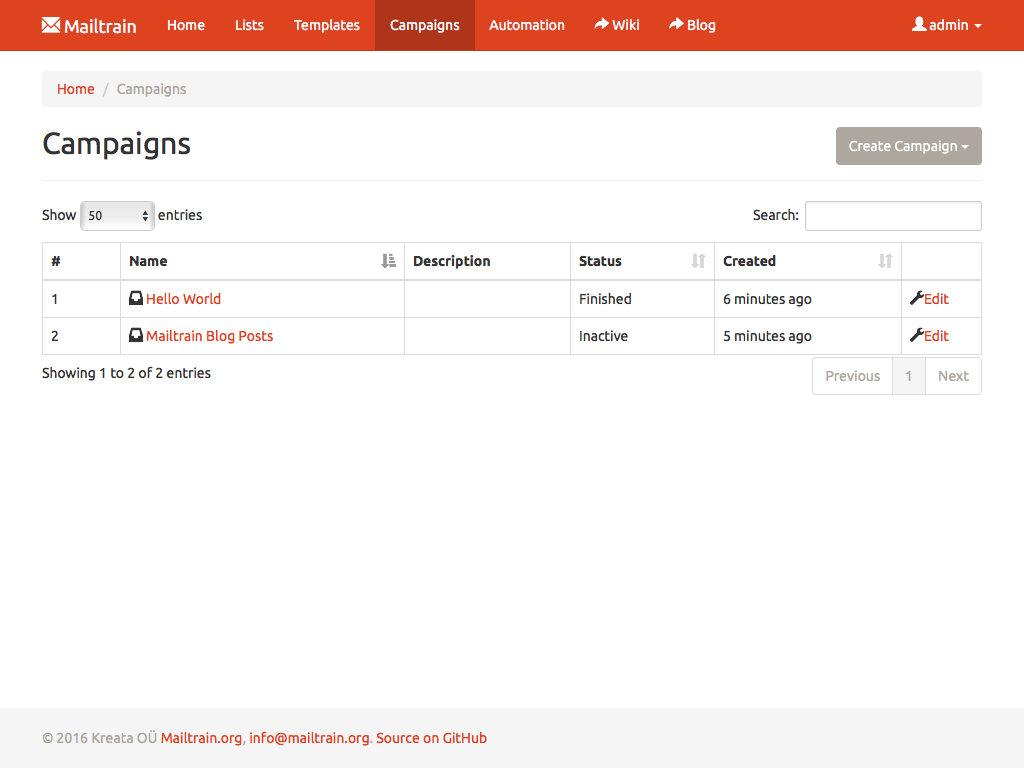Sort by Created using its sort arrows
Image resolution: width=1024 pixels, height=768 pixels.
[x=885, y=261]
